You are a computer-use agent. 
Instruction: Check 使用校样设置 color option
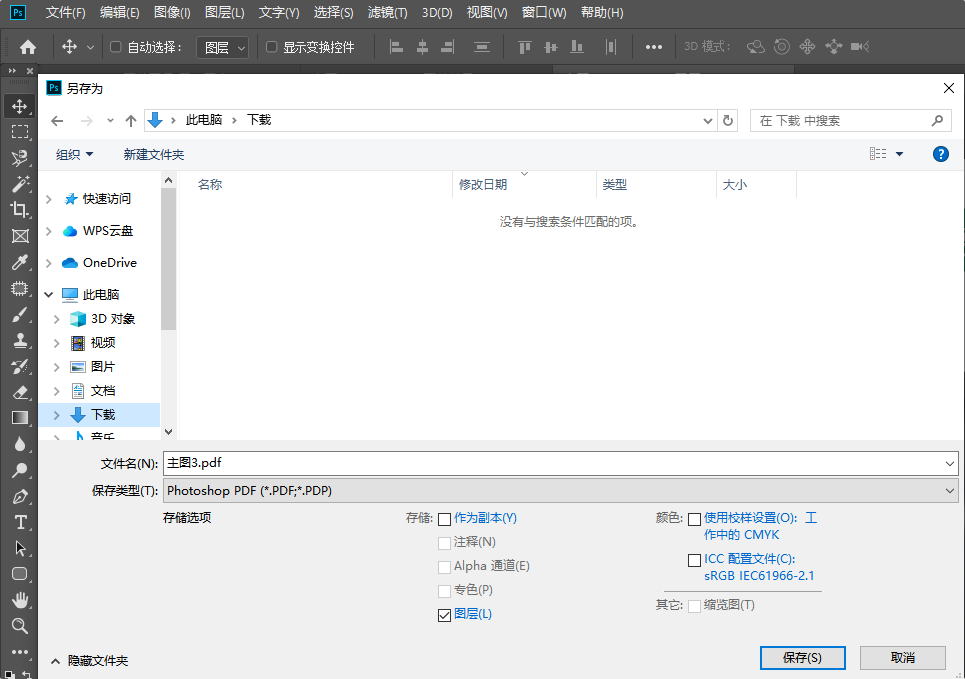694,519
